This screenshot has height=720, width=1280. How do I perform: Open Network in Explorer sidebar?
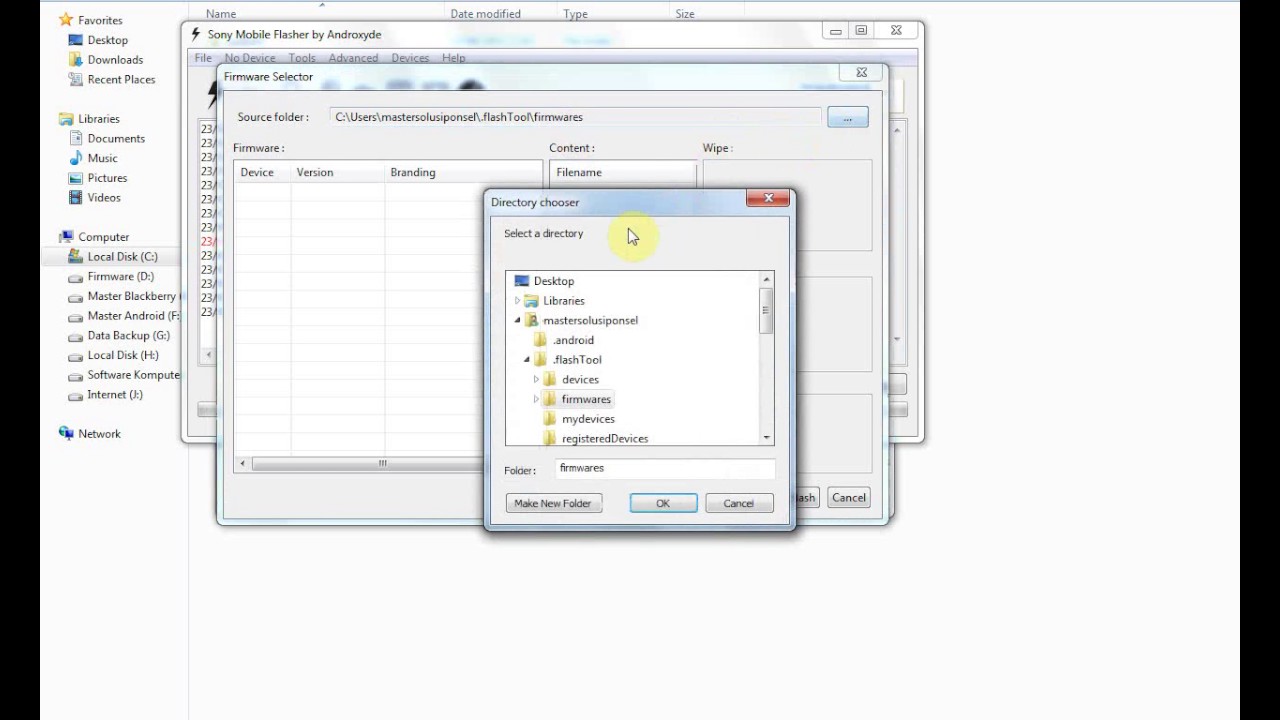(99, 434)
